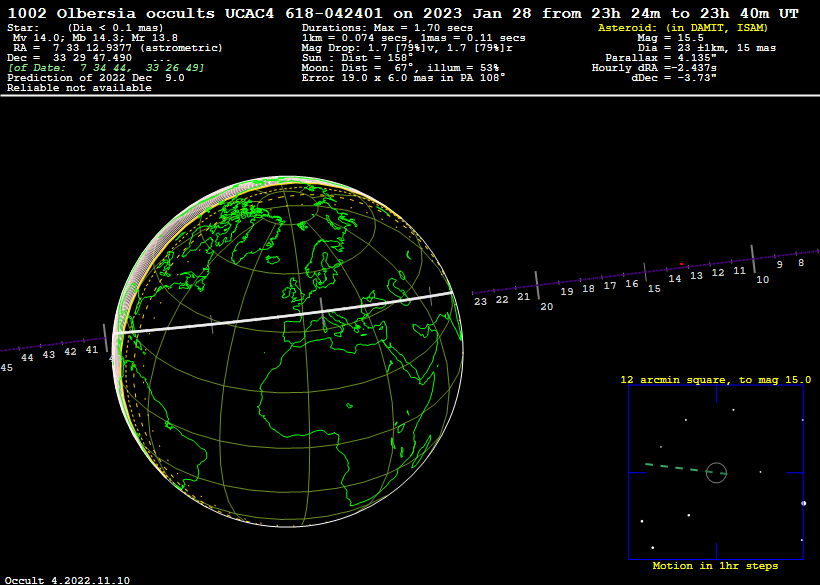Click minute label 20 below the tall tick

pyautogui.click(x=546, y=307)
